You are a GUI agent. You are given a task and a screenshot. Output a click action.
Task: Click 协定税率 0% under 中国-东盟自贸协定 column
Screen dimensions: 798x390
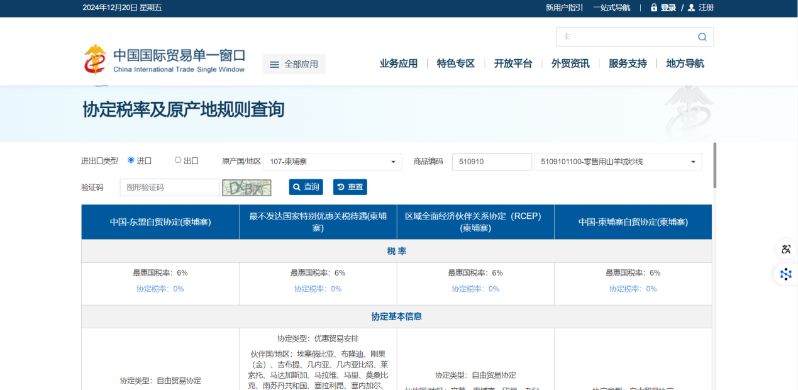point(160,289)
